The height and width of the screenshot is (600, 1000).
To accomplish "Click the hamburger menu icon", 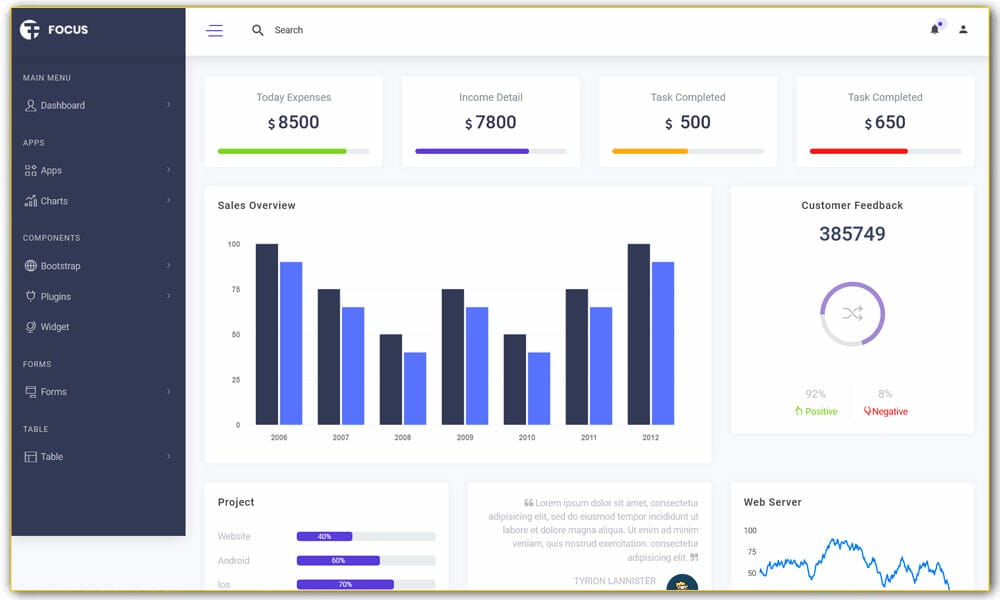I will pos(214,30).
